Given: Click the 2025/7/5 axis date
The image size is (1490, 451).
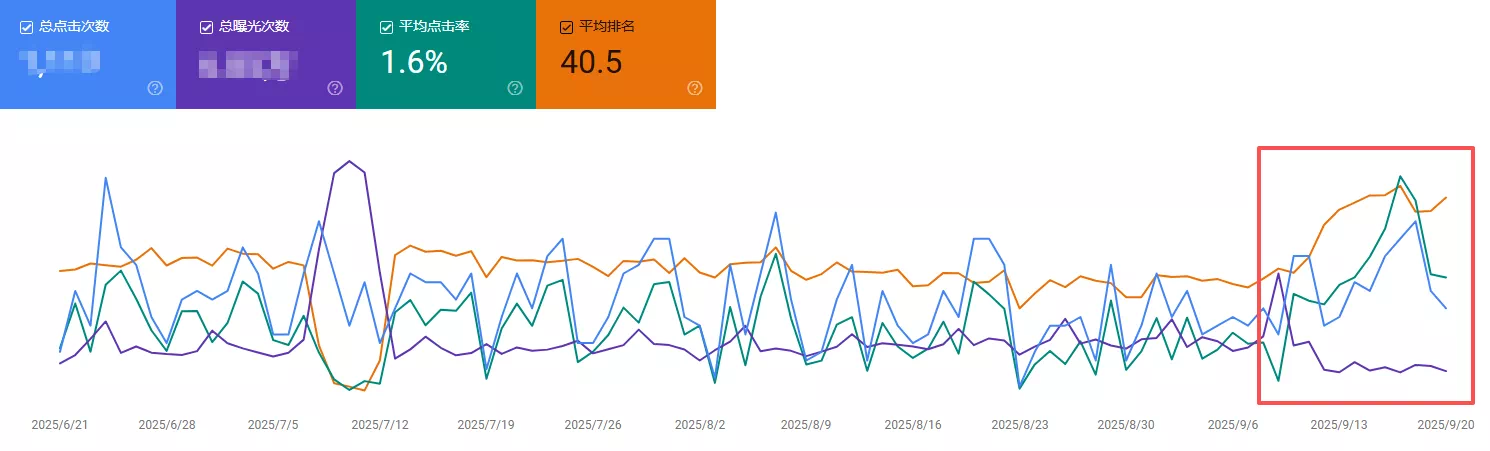Looking at the screenshot, I should (x=273, y=425).
